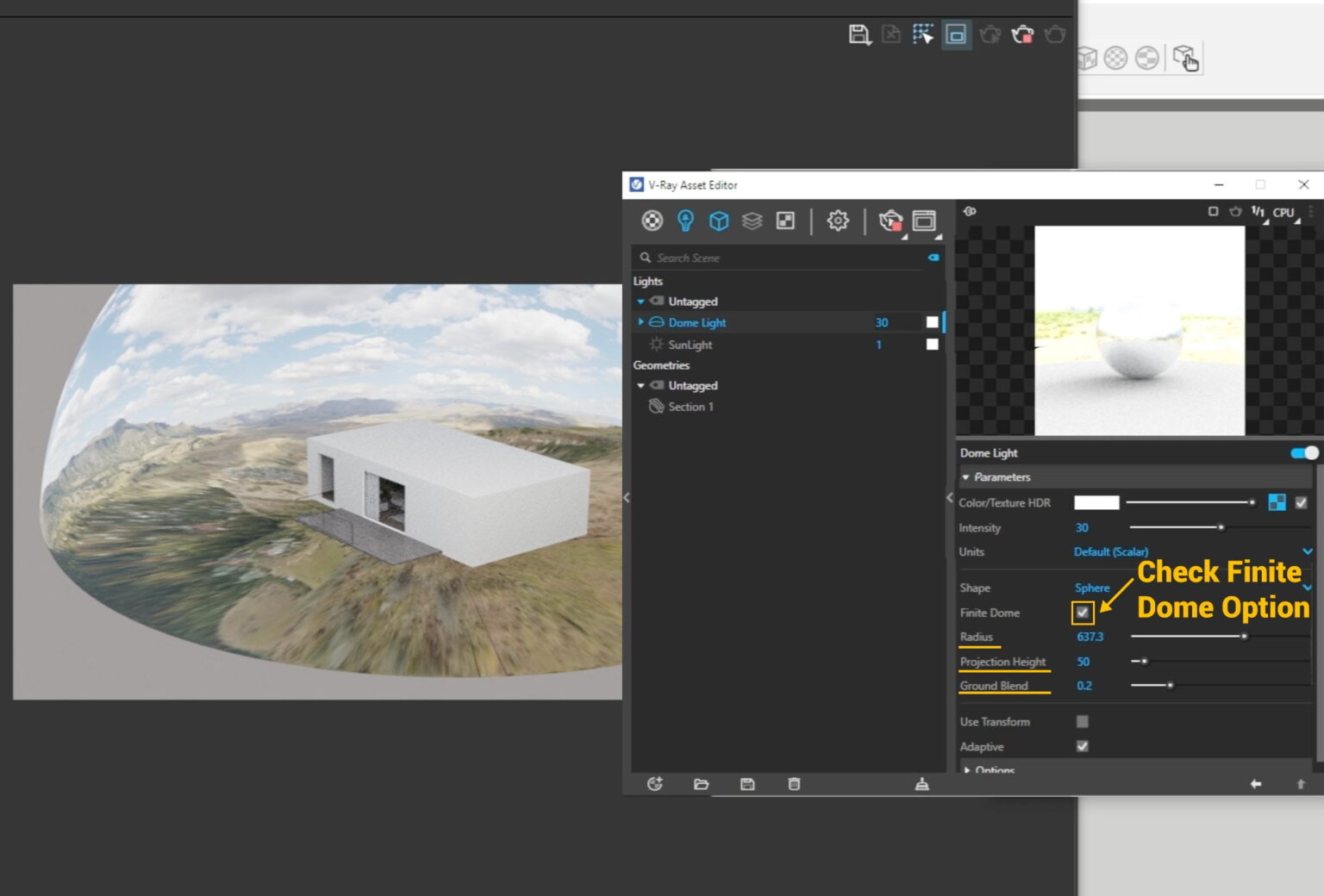Select the Lights category icon
Image resolution: width=1324 pixels, height=896 pixels.
tap(685, 221)
